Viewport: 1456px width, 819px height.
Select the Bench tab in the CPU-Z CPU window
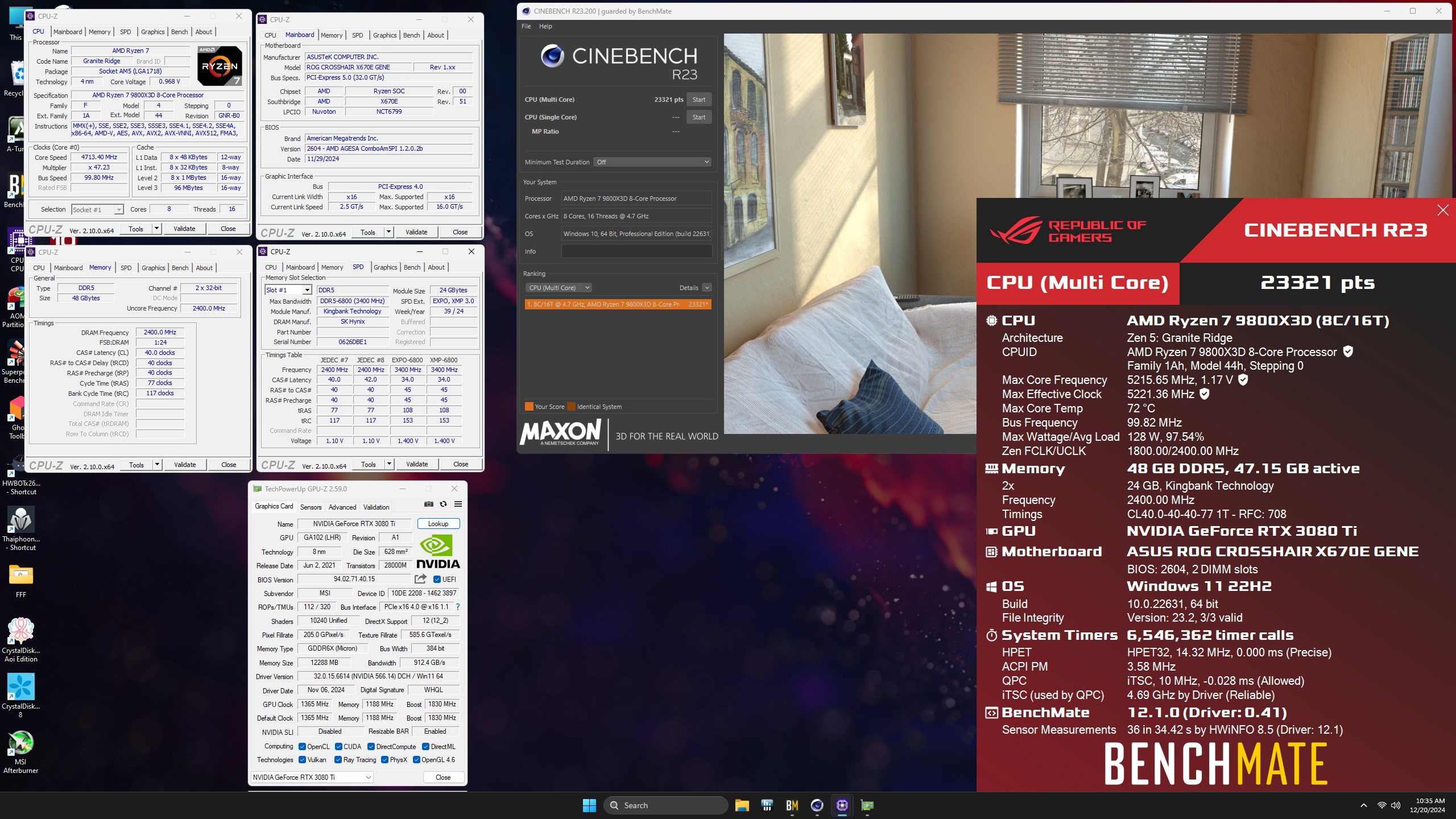point(179,32)
